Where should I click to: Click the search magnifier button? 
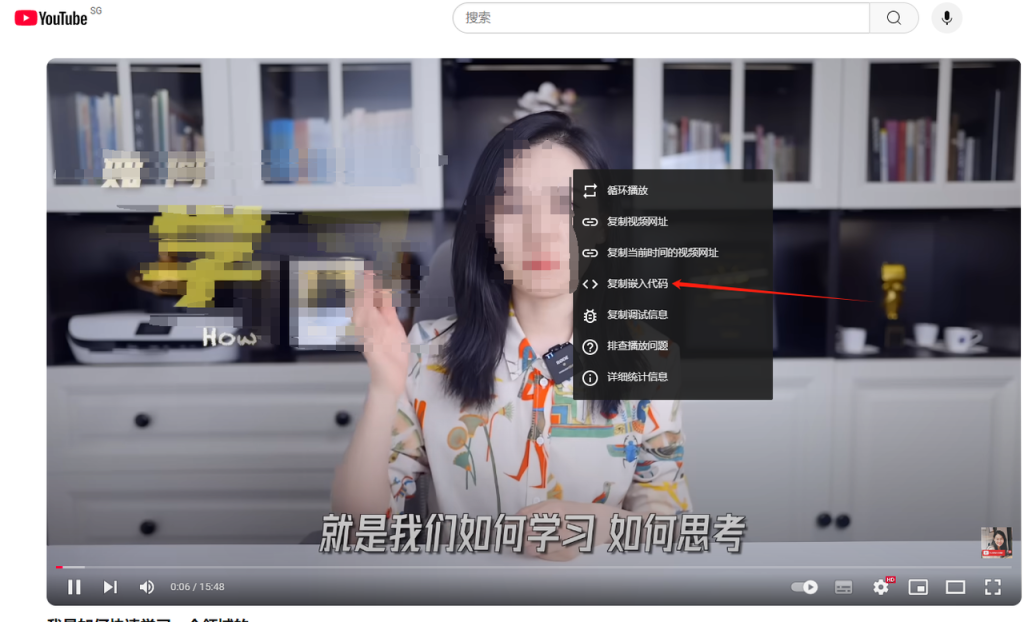tap(893, 18)
